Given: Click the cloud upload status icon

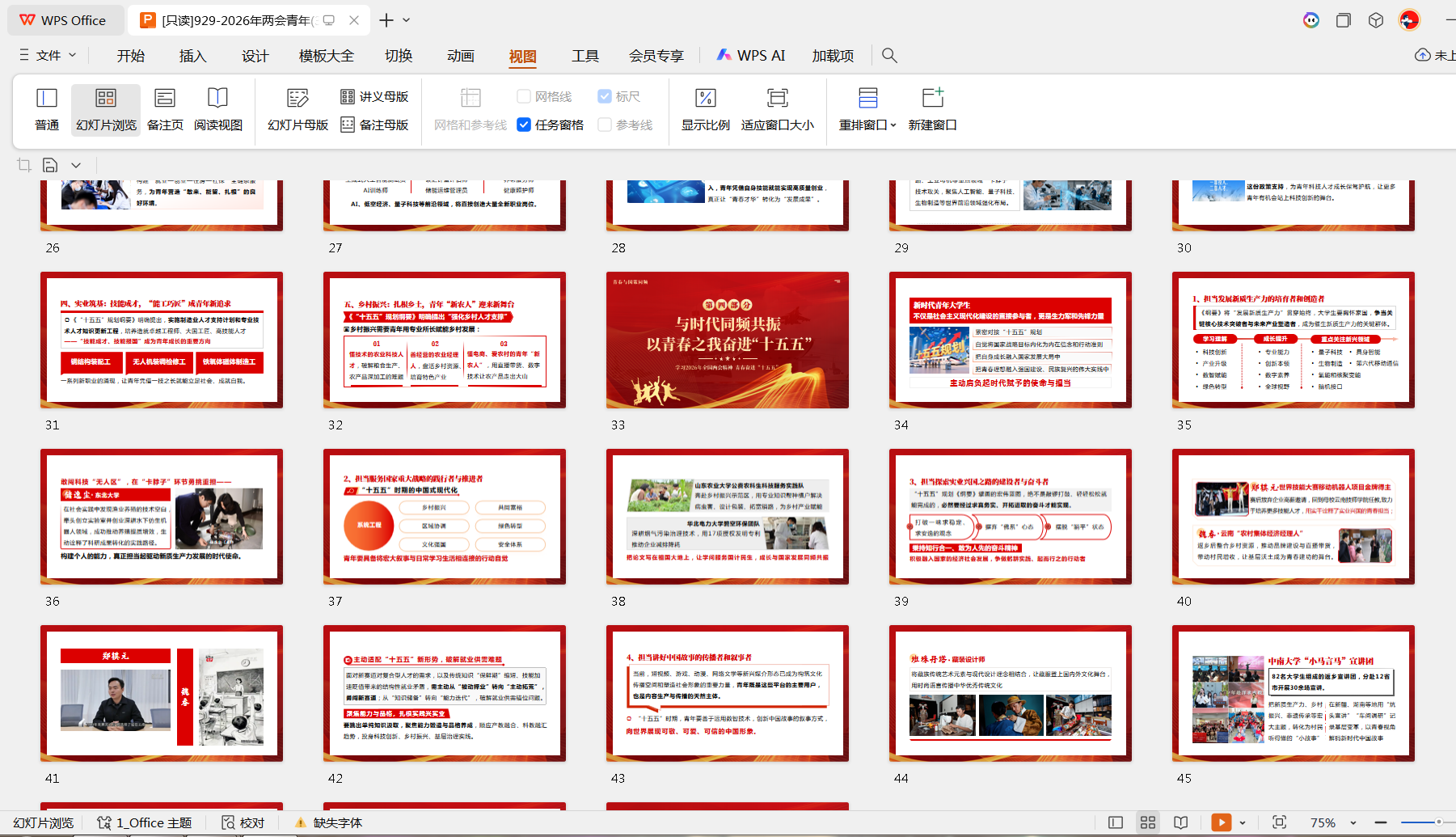Looking at the screenshot, I should pos(1423,55).
